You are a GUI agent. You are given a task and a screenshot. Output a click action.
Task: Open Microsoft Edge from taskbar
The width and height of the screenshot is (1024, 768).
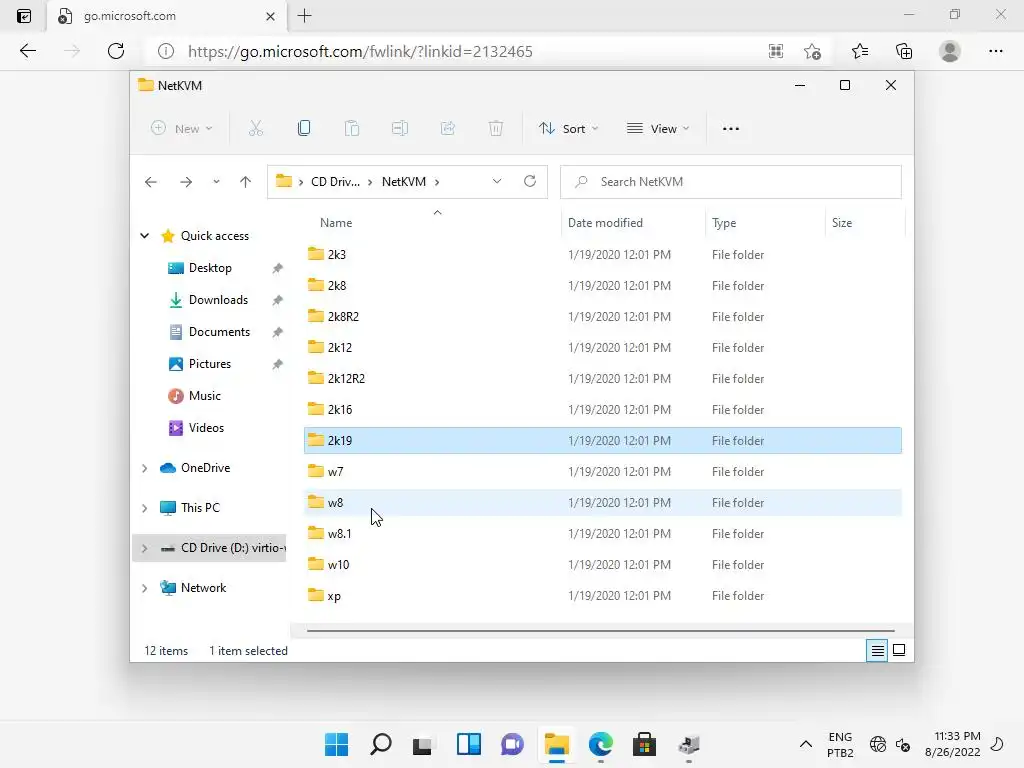600,744
